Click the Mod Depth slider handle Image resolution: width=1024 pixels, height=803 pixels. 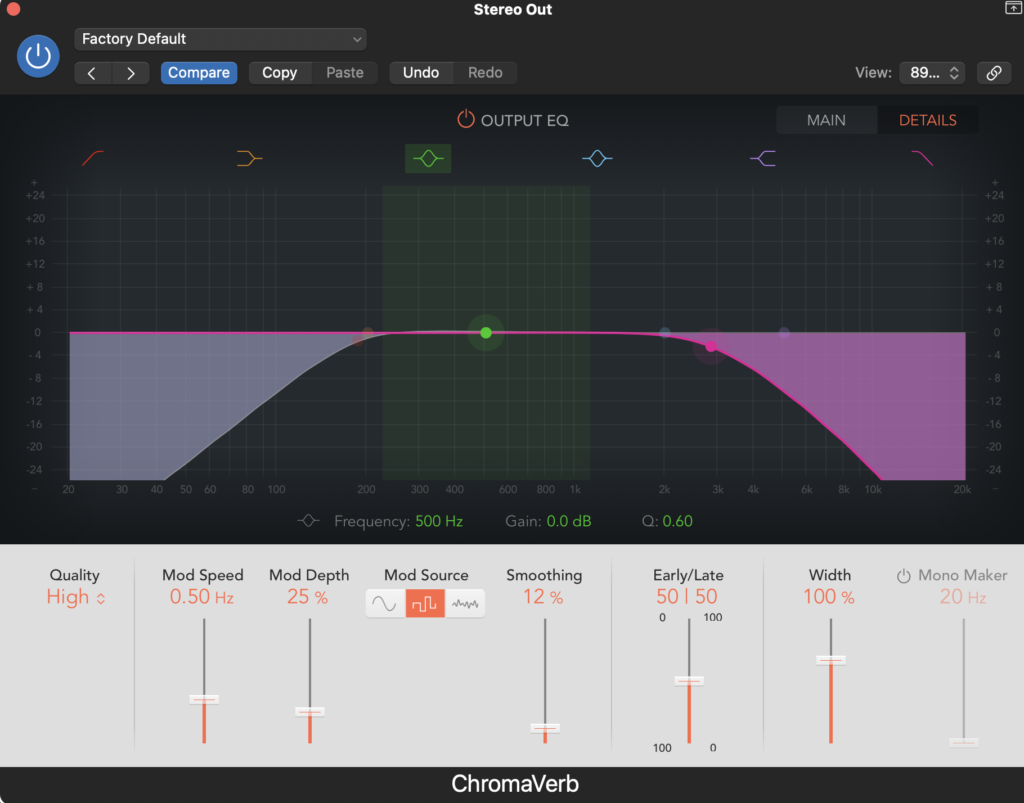click(310, 712)
